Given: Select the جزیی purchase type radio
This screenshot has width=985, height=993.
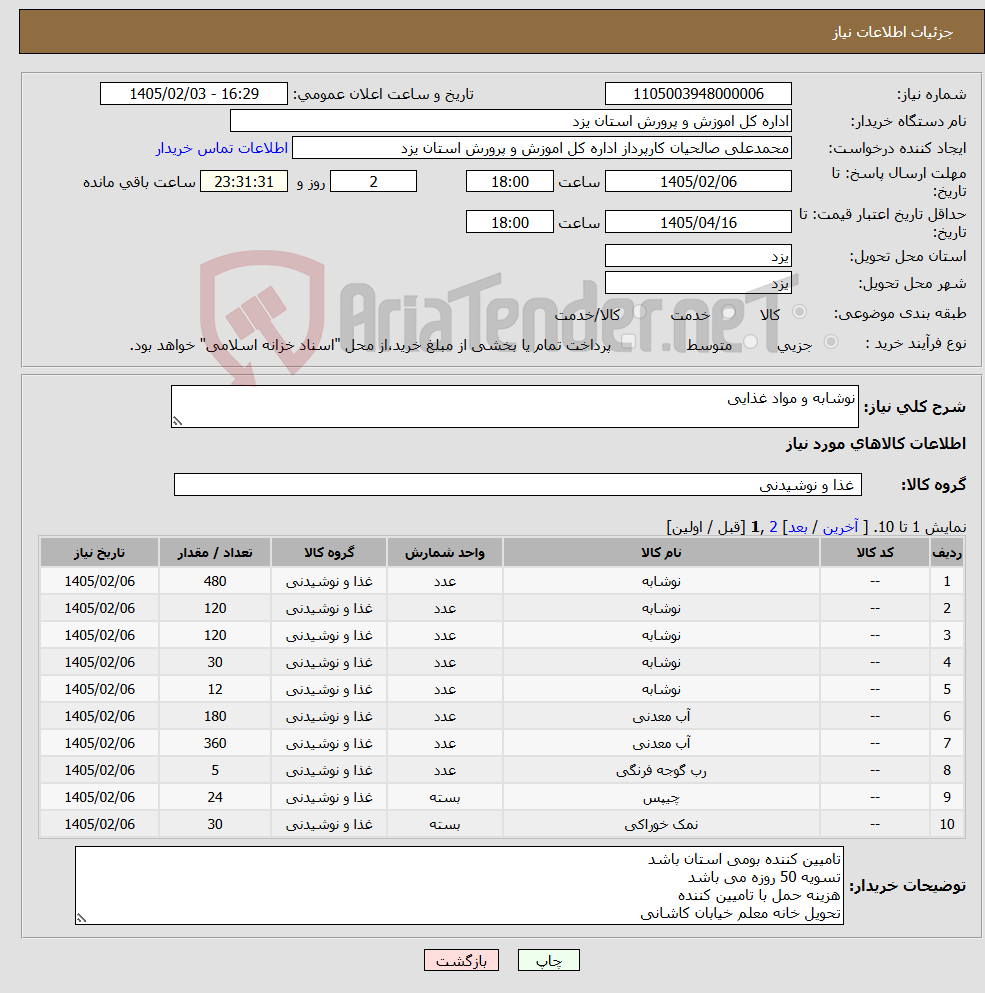Looking at the screenshot, I should (x=831, y=342).
